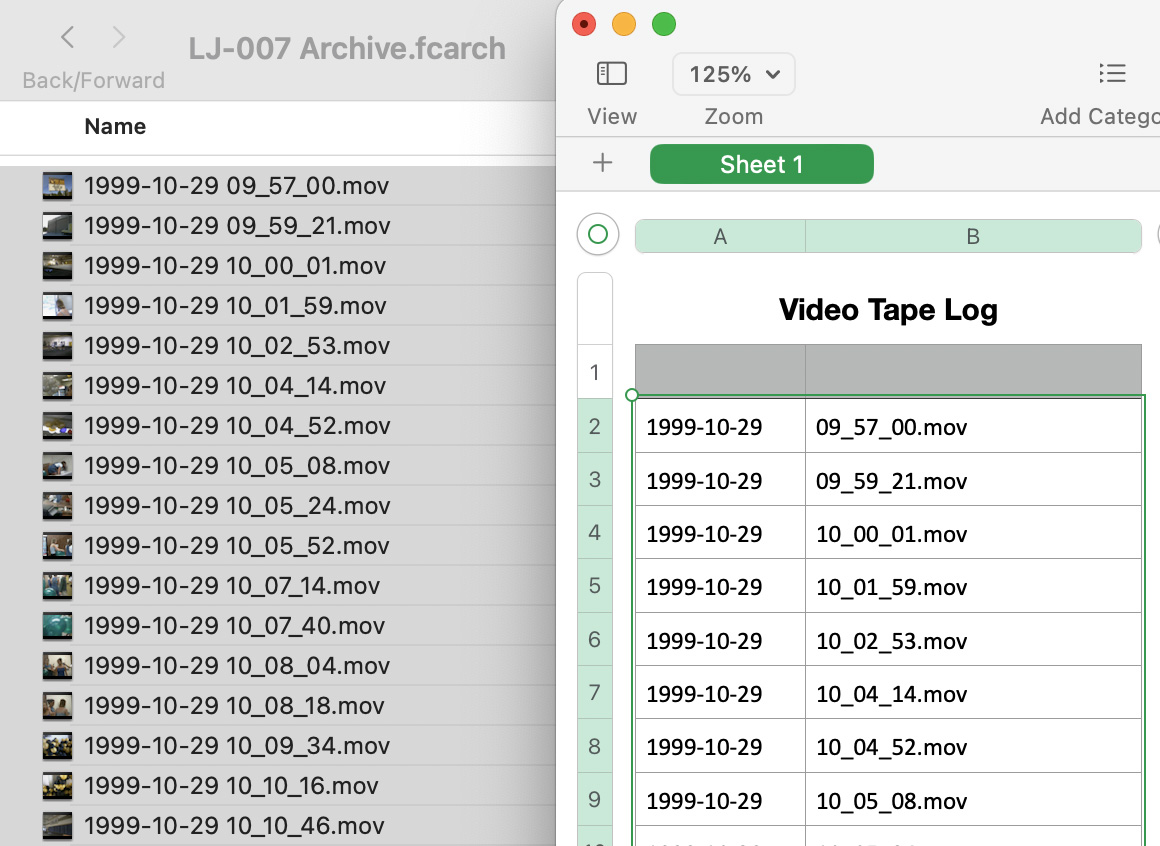
Task: Select file 1999-10-29 10_02_53.mov in list
Action: (x=237, y=346)
